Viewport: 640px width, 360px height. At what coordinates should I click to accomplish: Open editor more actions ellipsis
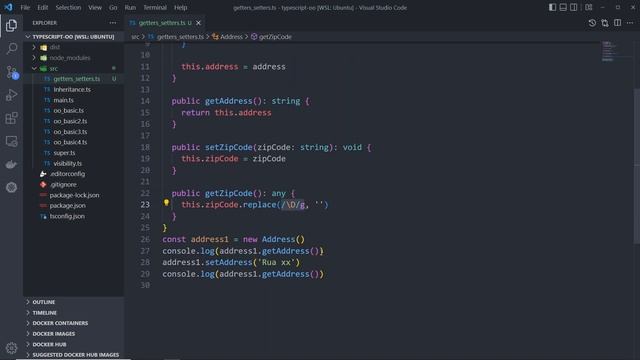click(x=630, y=23)
